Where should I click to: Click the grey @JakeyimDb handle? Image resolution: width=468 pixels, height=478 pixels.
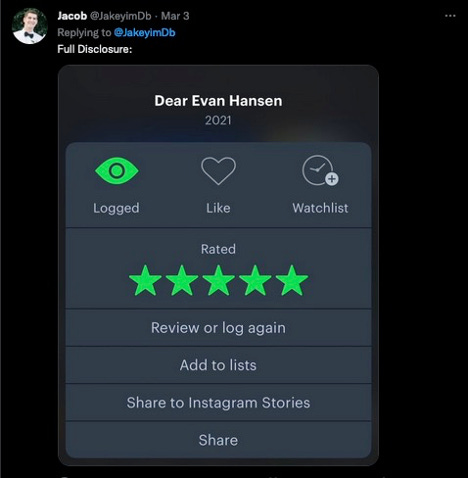120,16
